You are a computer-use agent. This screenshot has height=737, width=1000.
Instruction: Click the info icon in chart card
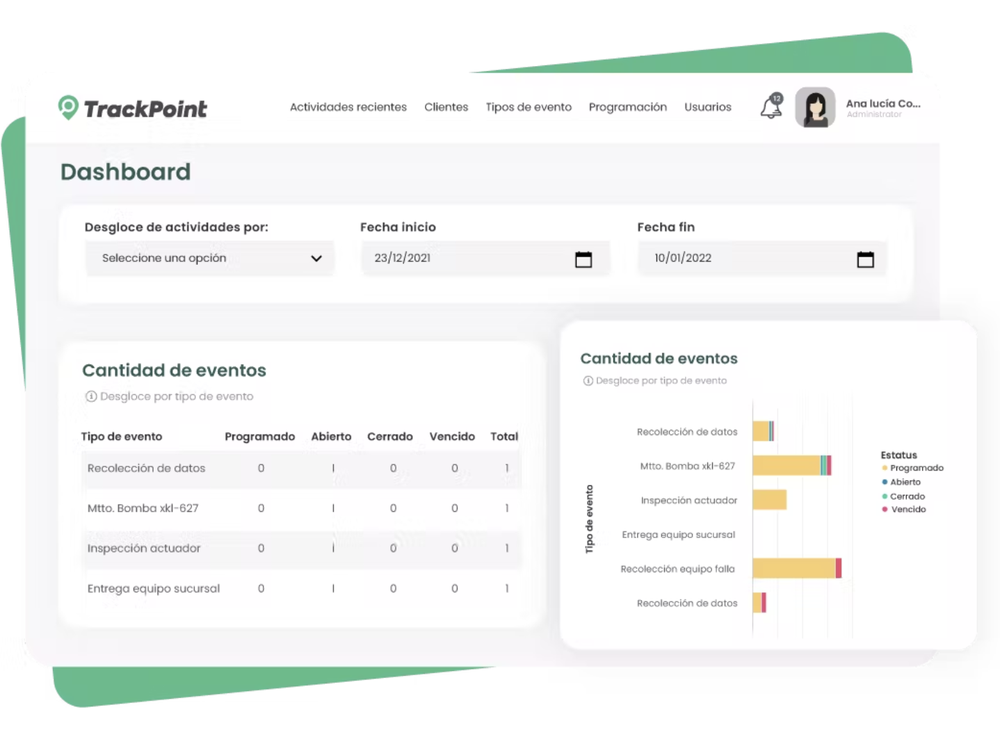click(588, 381)
